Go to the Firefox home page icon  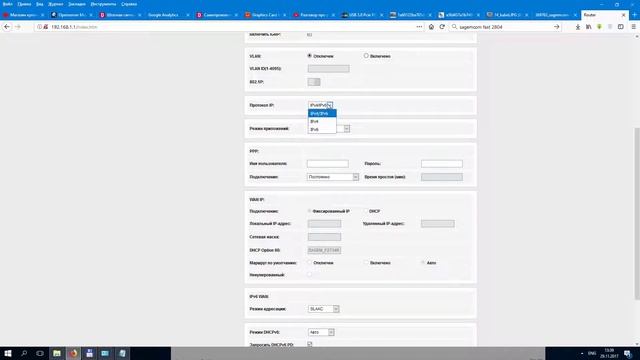pos(431,27)
